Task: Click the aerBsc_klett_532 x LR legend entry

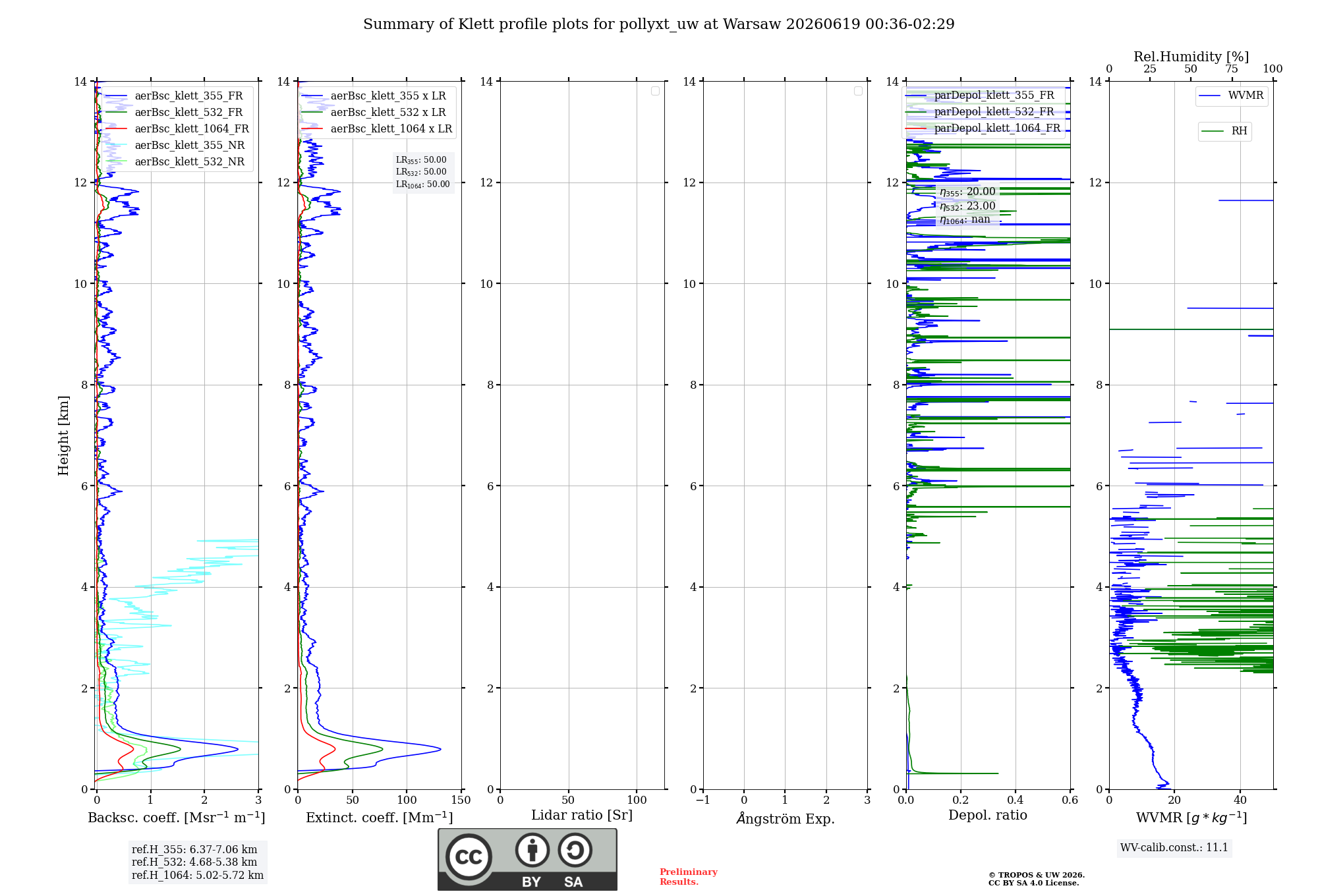Action: (374, 113)
